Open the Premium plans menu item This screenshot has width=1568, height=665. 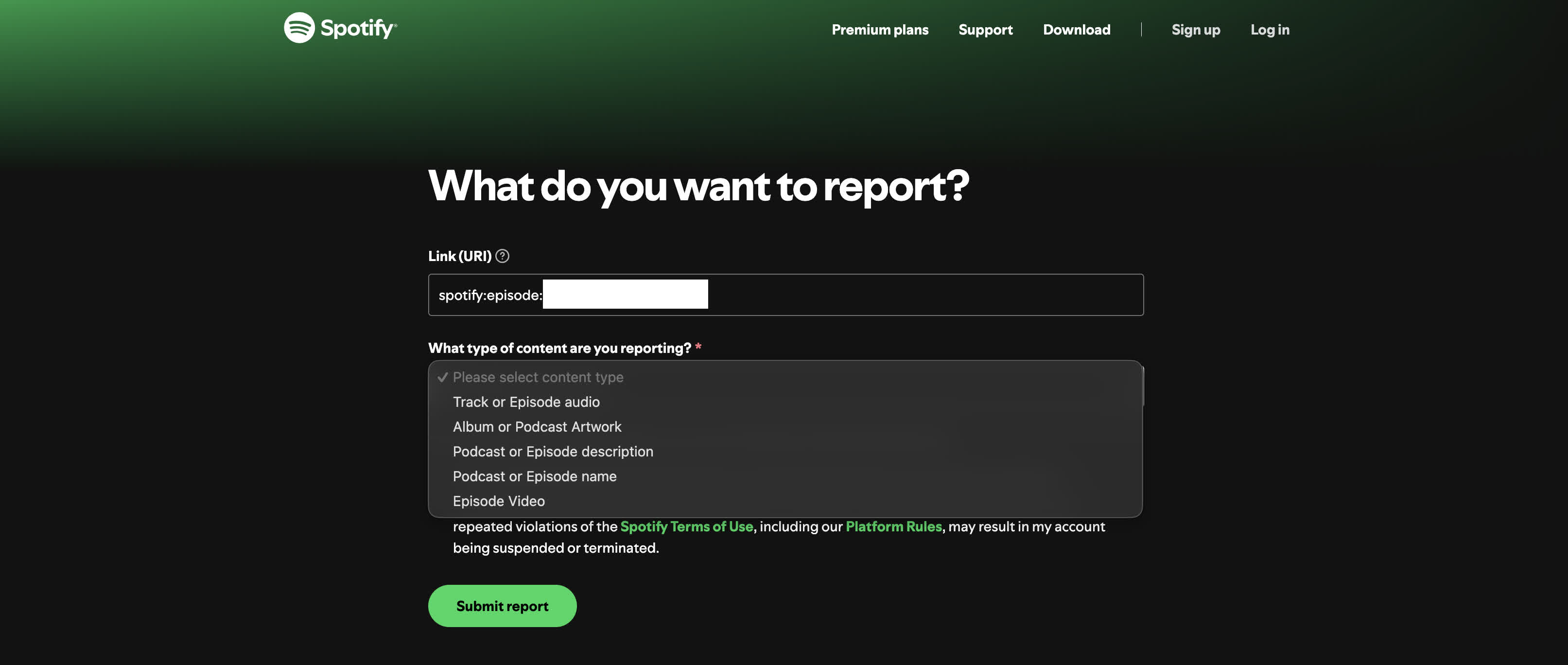click(880, 29)
